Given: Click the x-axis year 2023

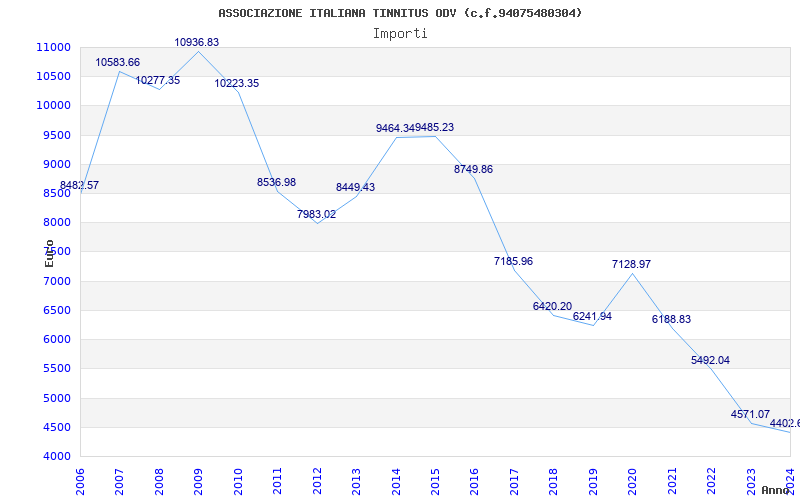Looking at the screenshot, I should click(751, 482).
